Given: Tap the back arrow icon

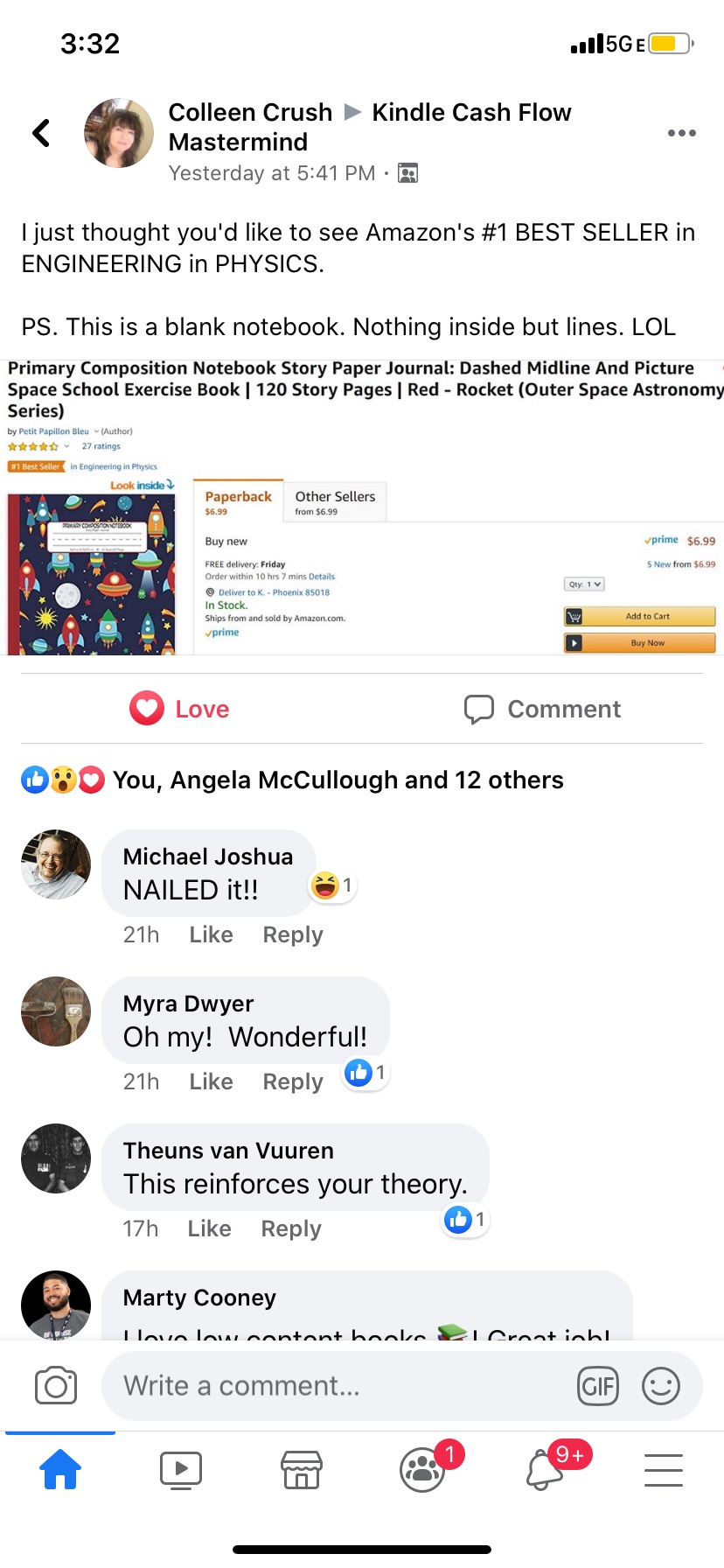Looking at the screenshot, I should pos(41,133).
